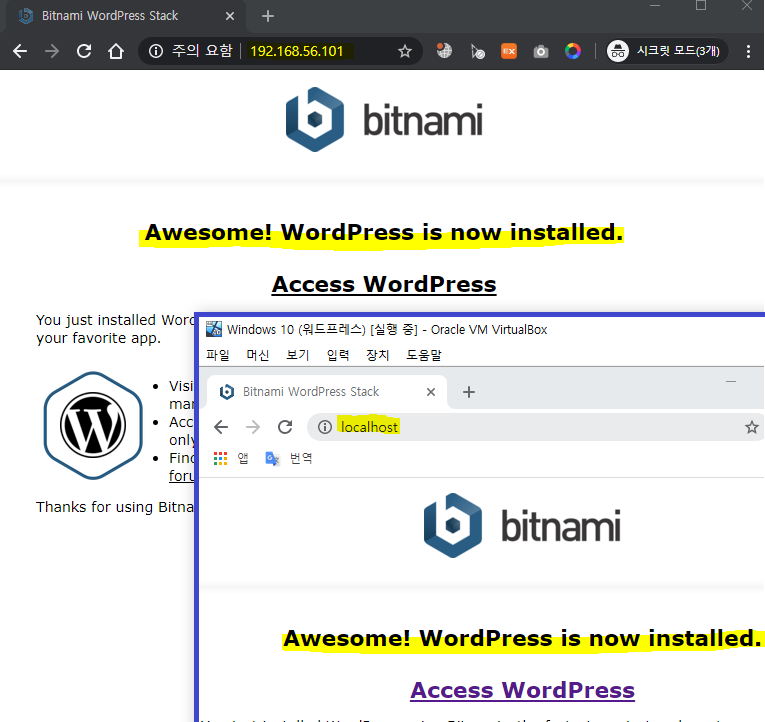Open the 장치 menu in VirtualBox

[x=378, y=355]
